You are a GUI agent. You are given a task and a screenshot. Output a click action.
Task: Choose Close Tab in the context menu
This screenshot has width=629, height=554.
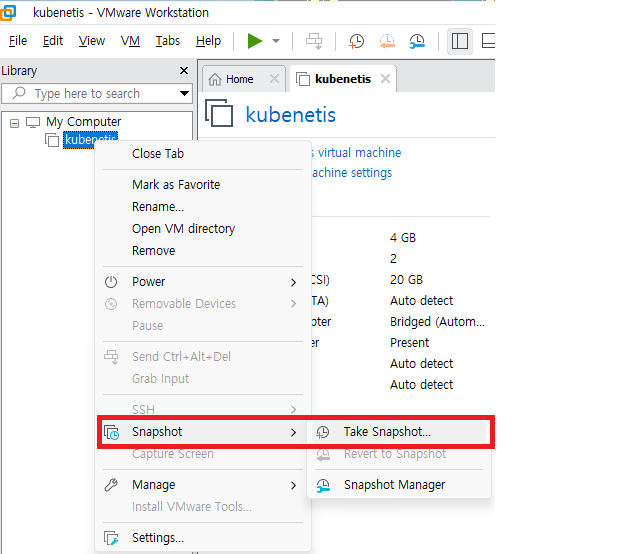point(158,154)
